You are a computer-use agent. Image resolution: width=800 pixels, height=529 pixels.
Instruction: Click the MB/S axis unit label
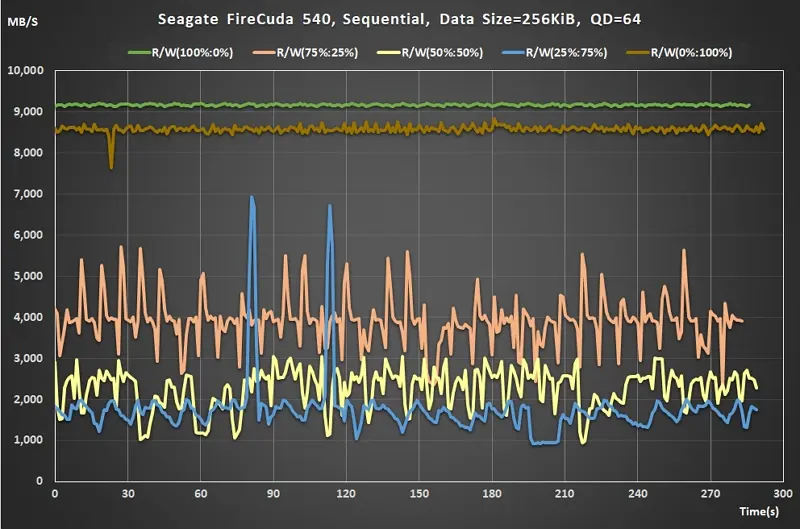(x=22, y=22)
